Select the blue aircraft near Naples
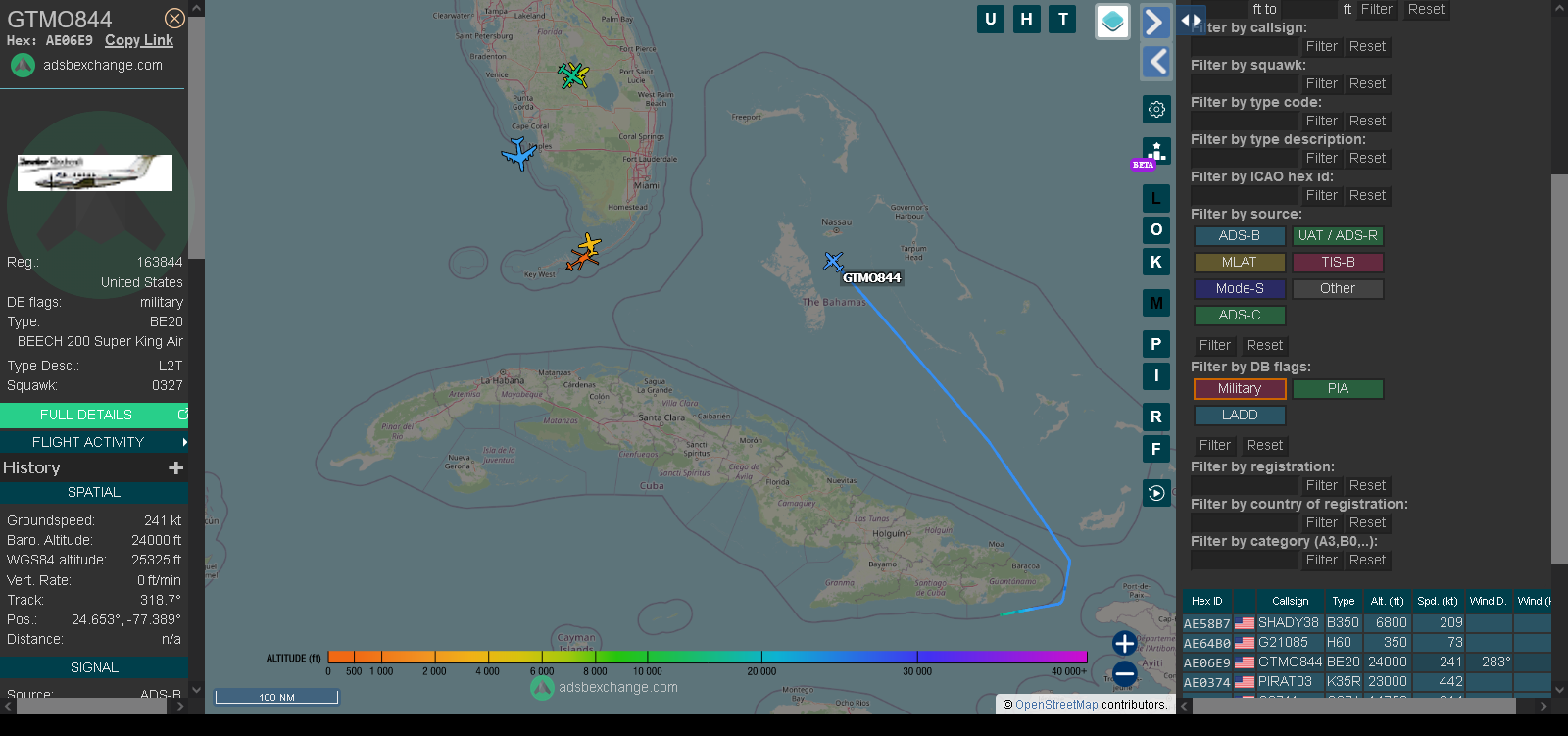The height and width of the screenshot is (736, 1568). pyautogui.click(x=518, y=154)
